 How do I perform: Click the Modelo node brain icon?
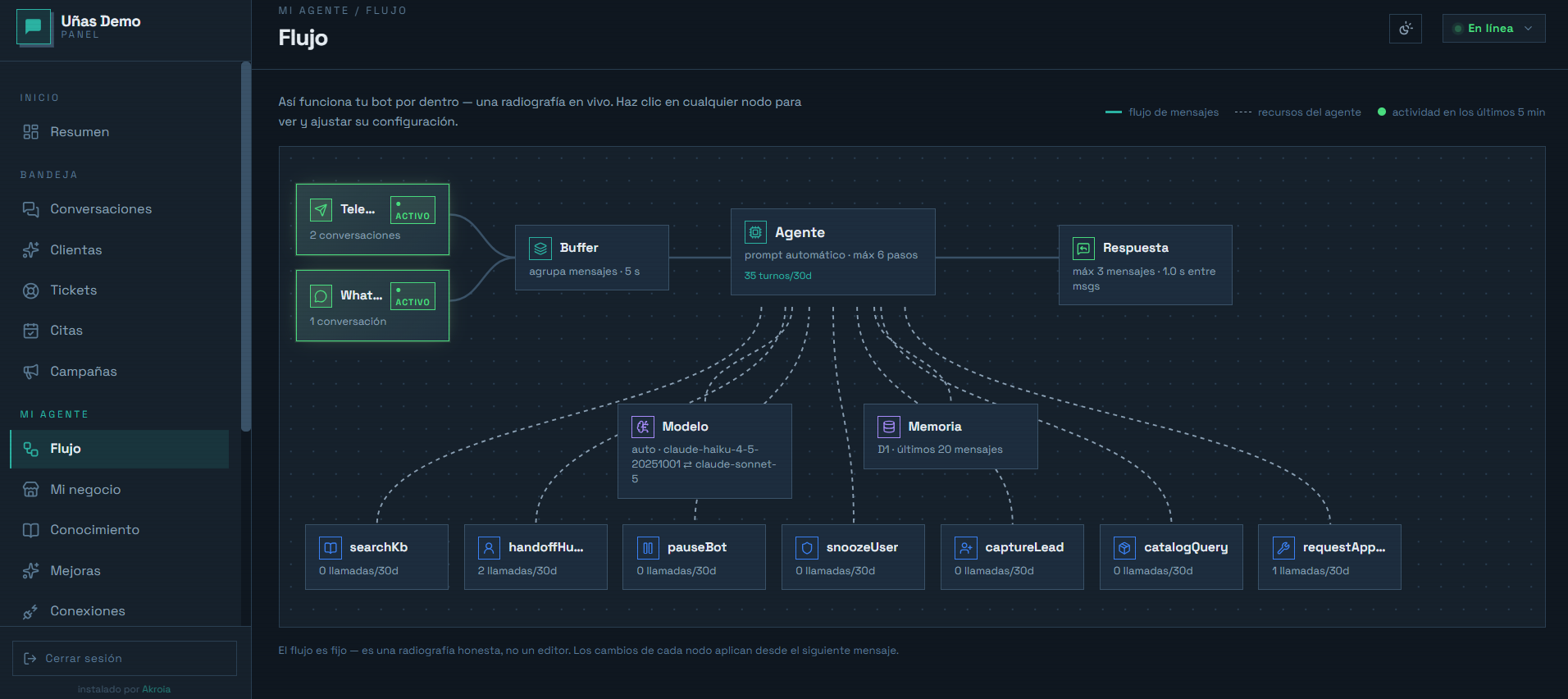pyautogui.click(x=643, y=427)
